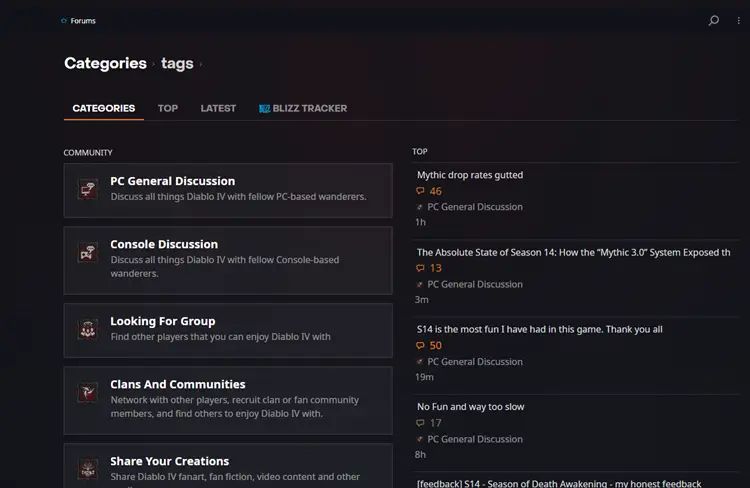Click reply bubble icon beside 46
Viewport: 750px width, 488px height.
(420, 191)
